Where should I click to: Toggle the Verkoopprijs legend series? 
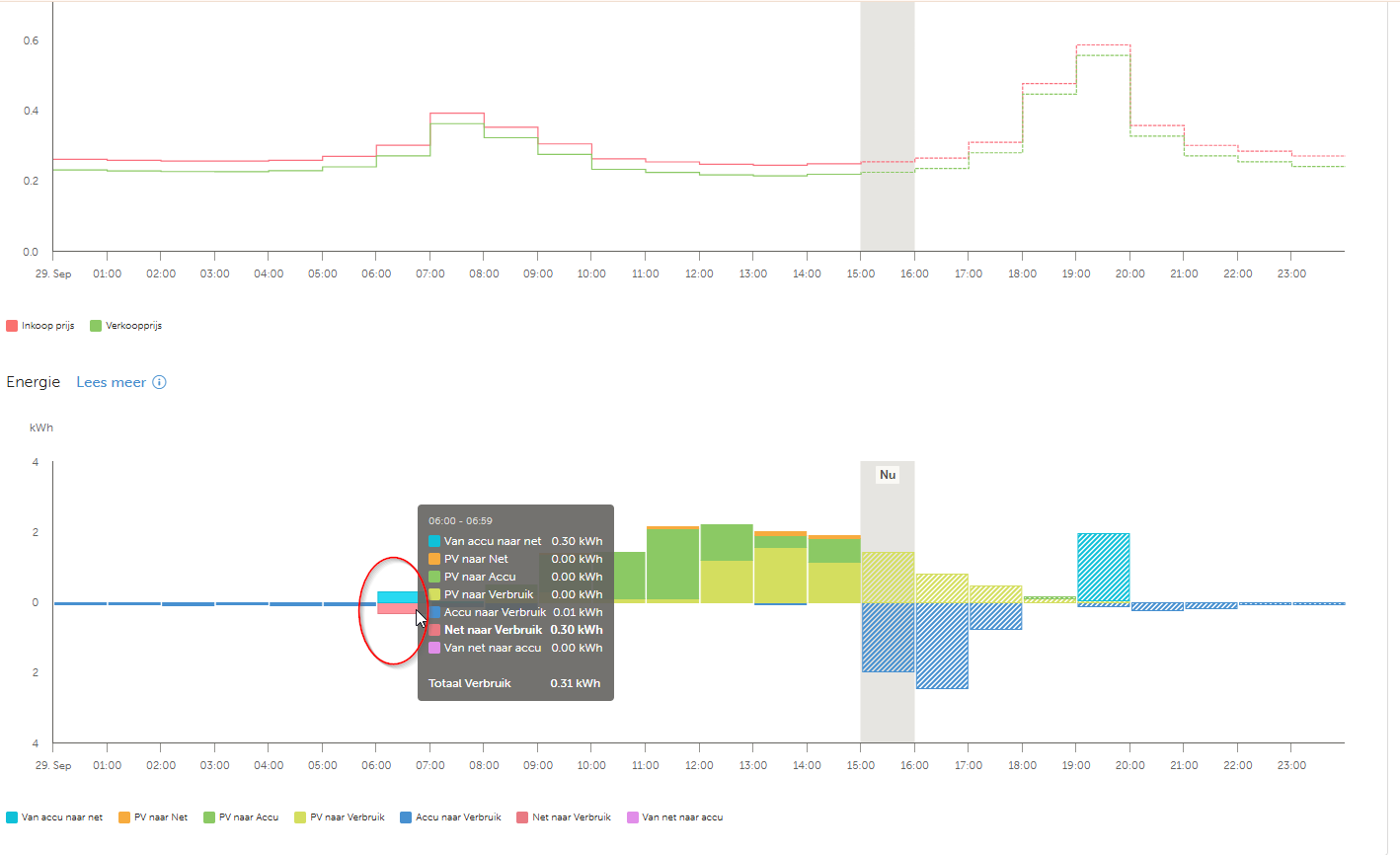(x=125, y=326)
